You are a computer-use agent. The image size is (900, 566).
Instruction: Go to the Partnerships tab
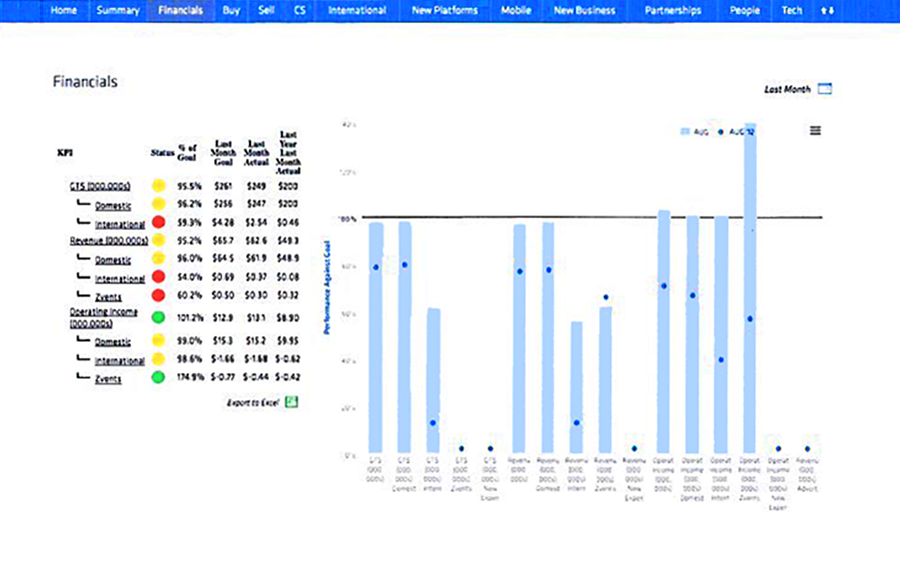(673, 10)
